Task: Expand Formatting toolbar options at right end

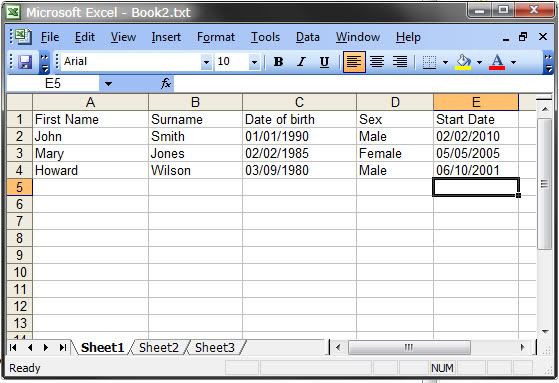Action: coord(548,62)
